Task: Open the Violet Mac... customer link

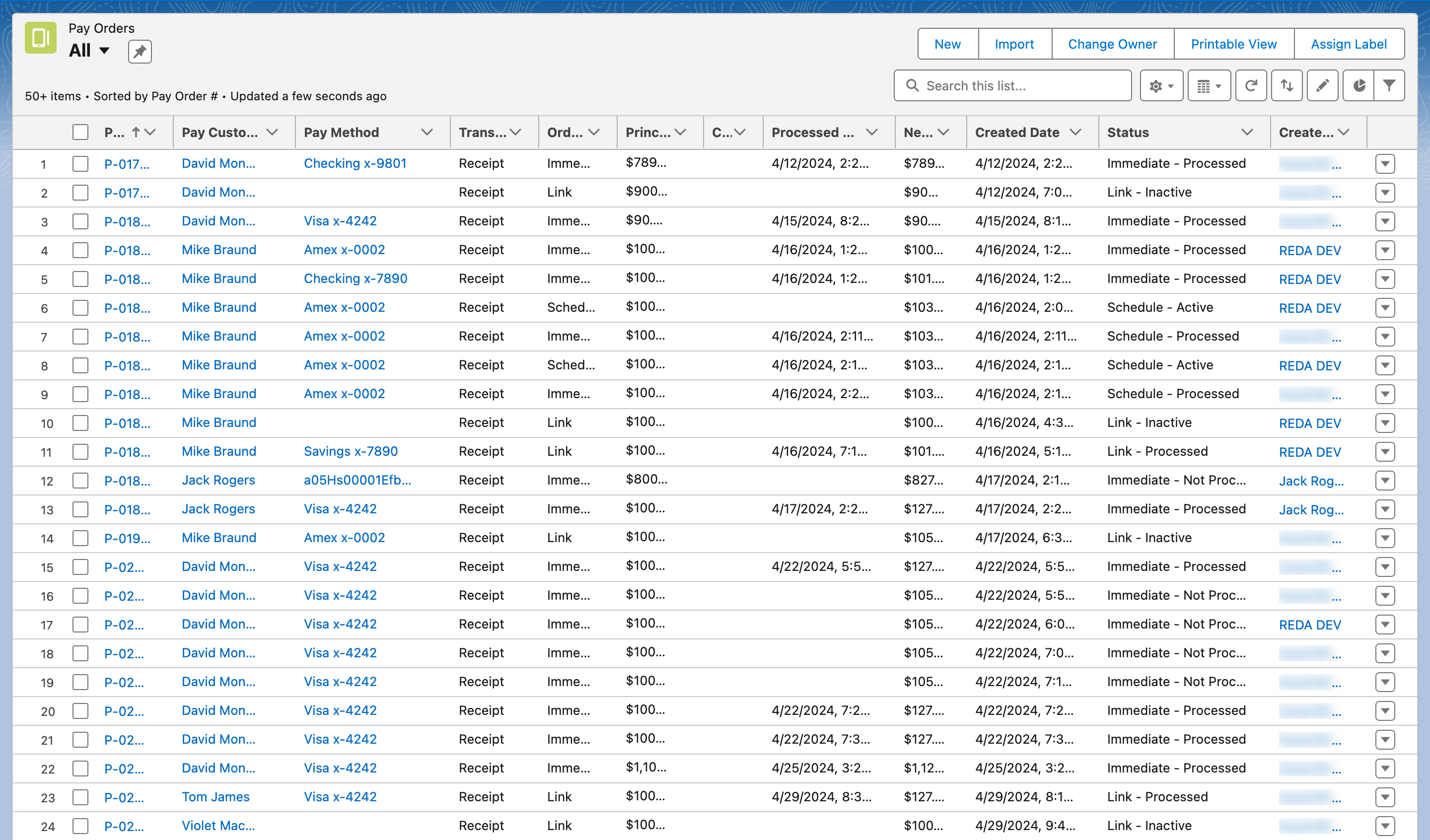Action: click(218, 826)
